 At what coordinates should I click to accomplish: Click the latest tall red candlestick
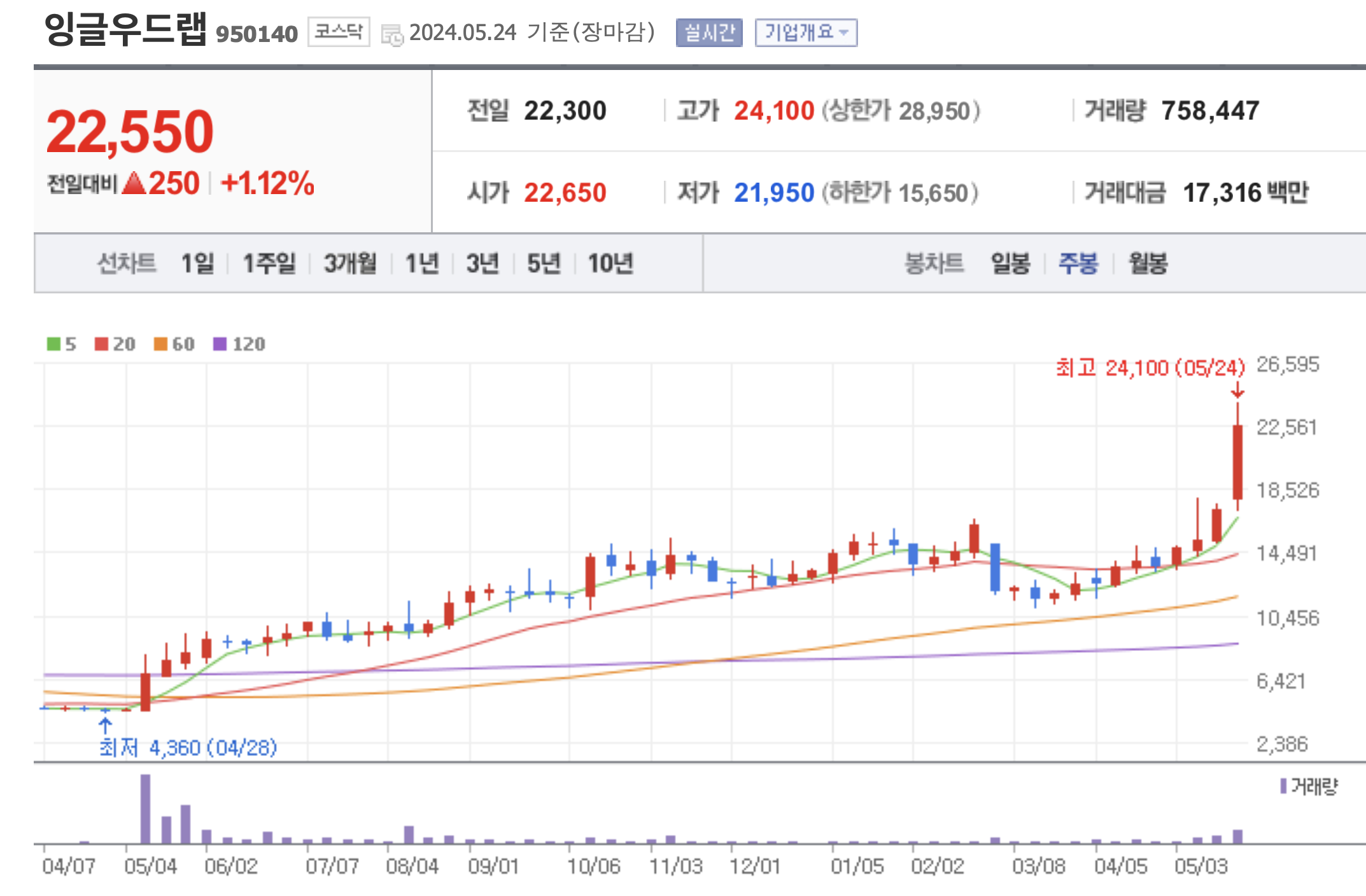pyautogui.click(x=1237, y=461)
